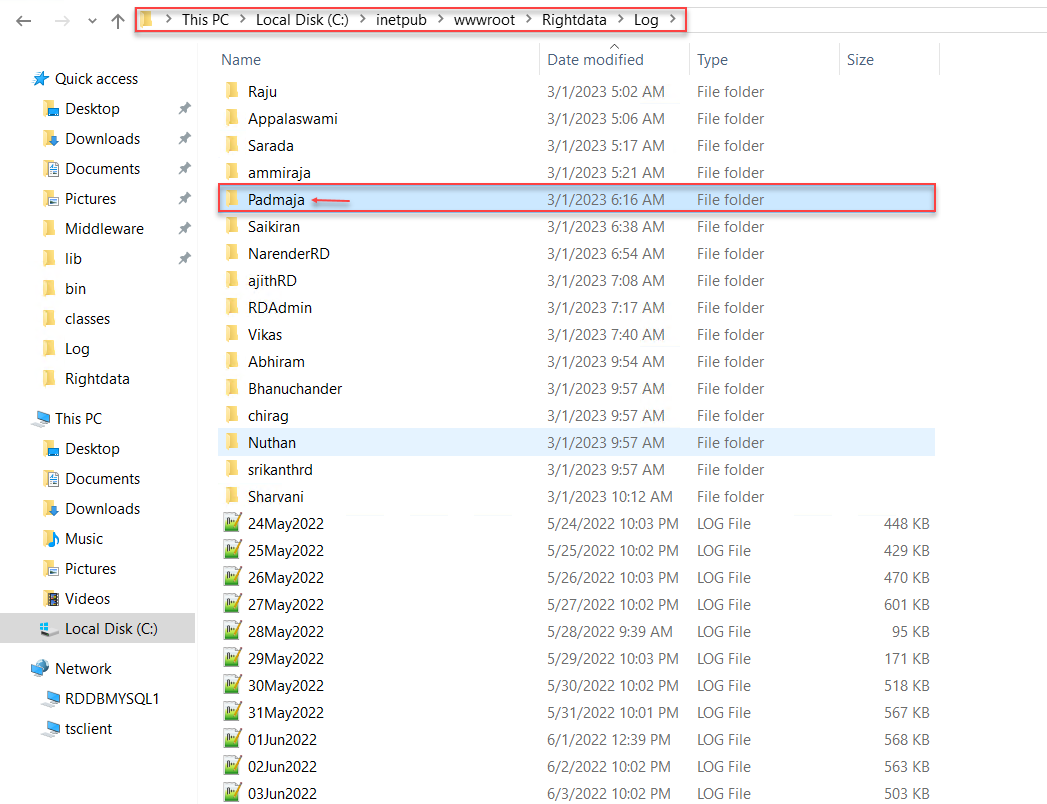This screenshot has height=804, width=1047.
Task: Click the Type column header
Action: (x=712, y=60)
